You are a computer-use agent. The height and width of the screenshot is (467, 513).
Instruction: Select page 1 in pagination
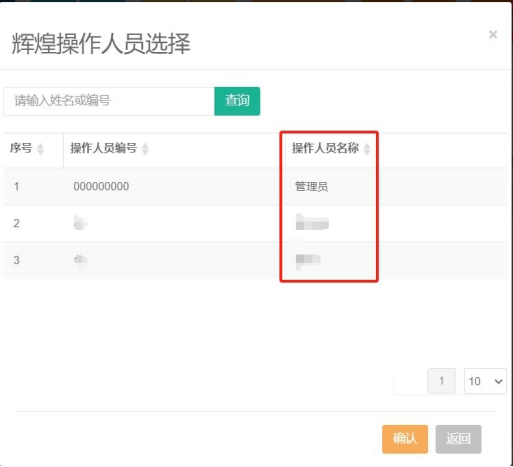pos(441,381)
